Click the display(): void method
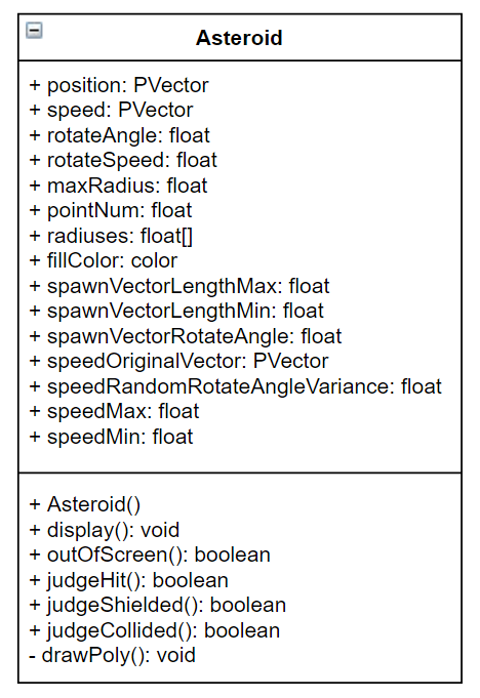This screenshot has height=698, width=480. click(x=104, y=530)
